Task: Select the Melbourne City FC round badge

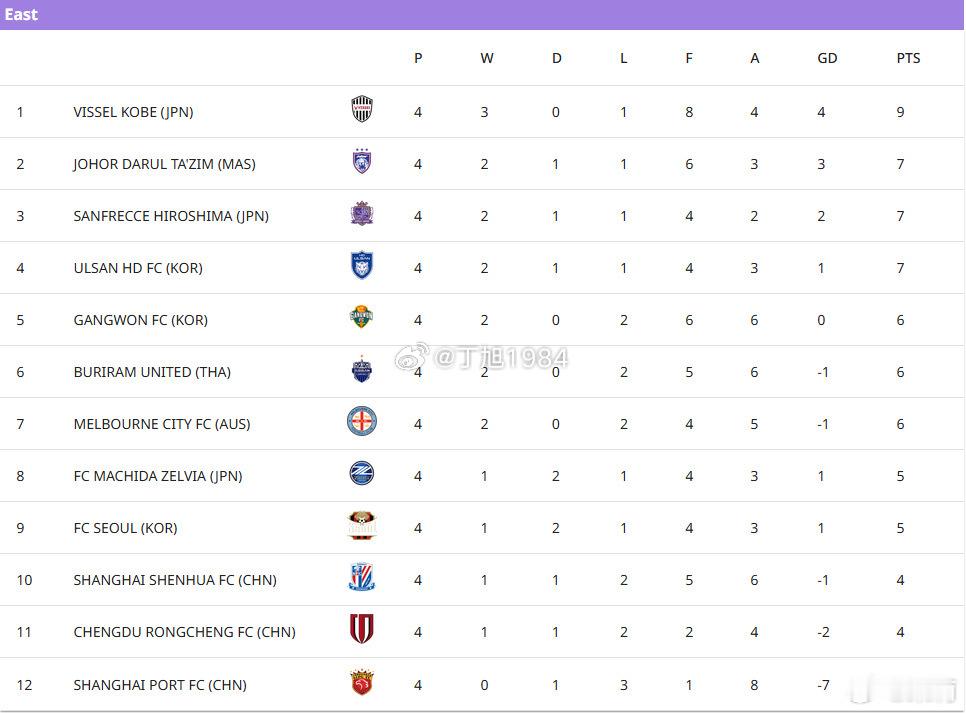Action: tap(362, 422)
